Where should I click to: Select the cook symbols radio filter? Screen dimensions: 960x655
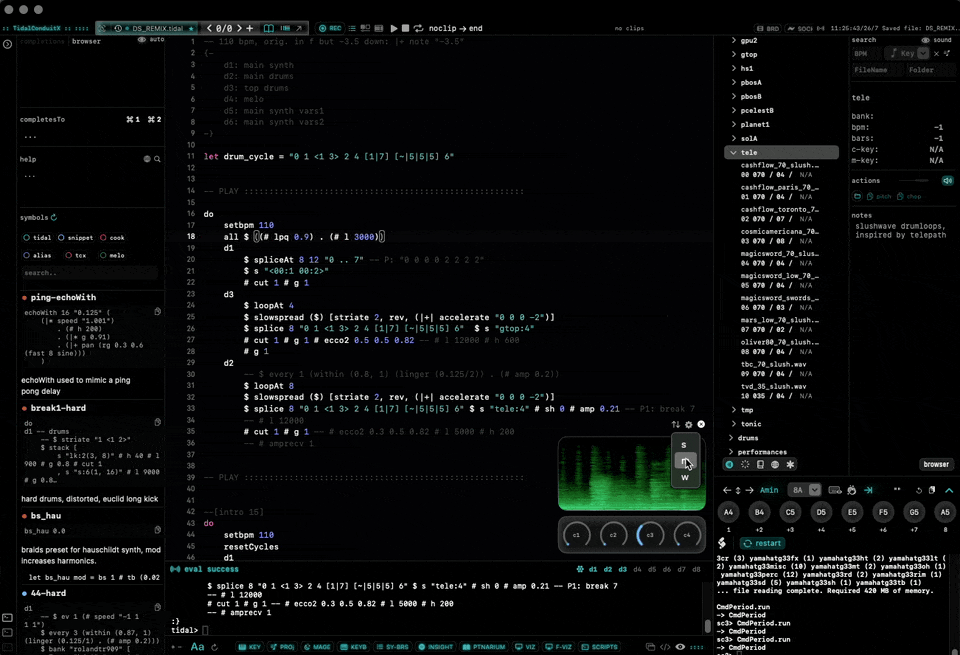112,238
